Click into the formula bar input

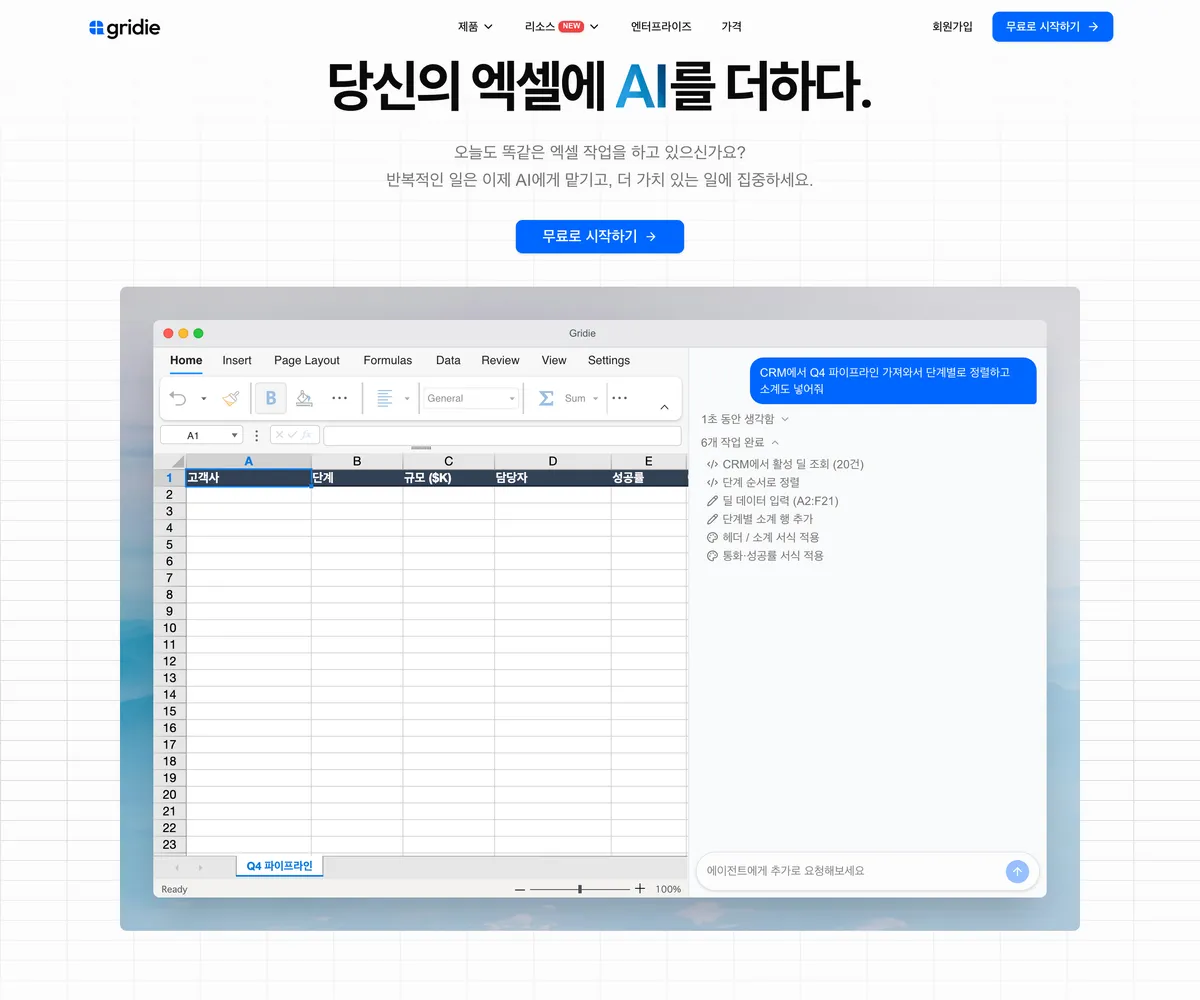pyautogui.click(x=502, y=435)
